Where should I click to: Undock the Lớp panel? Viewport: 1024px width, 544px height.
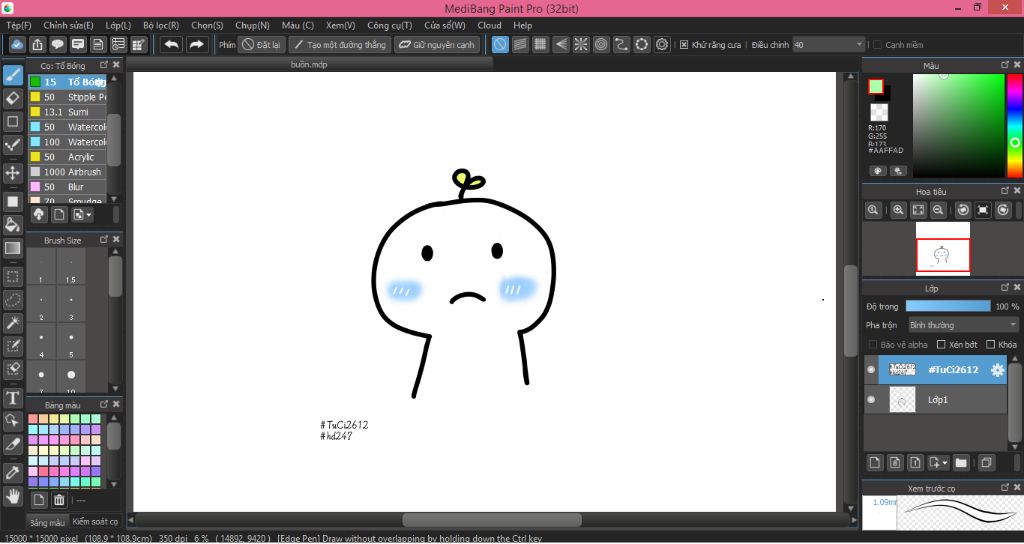click(x=1005, y=287)
